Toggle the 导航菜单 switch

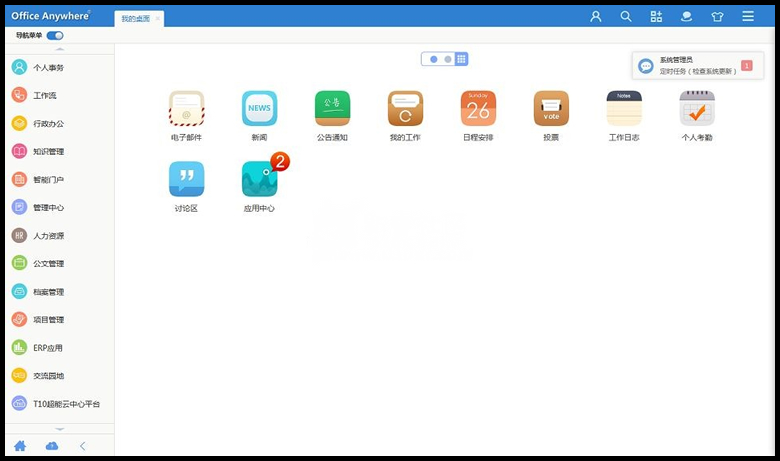(55, 35)
